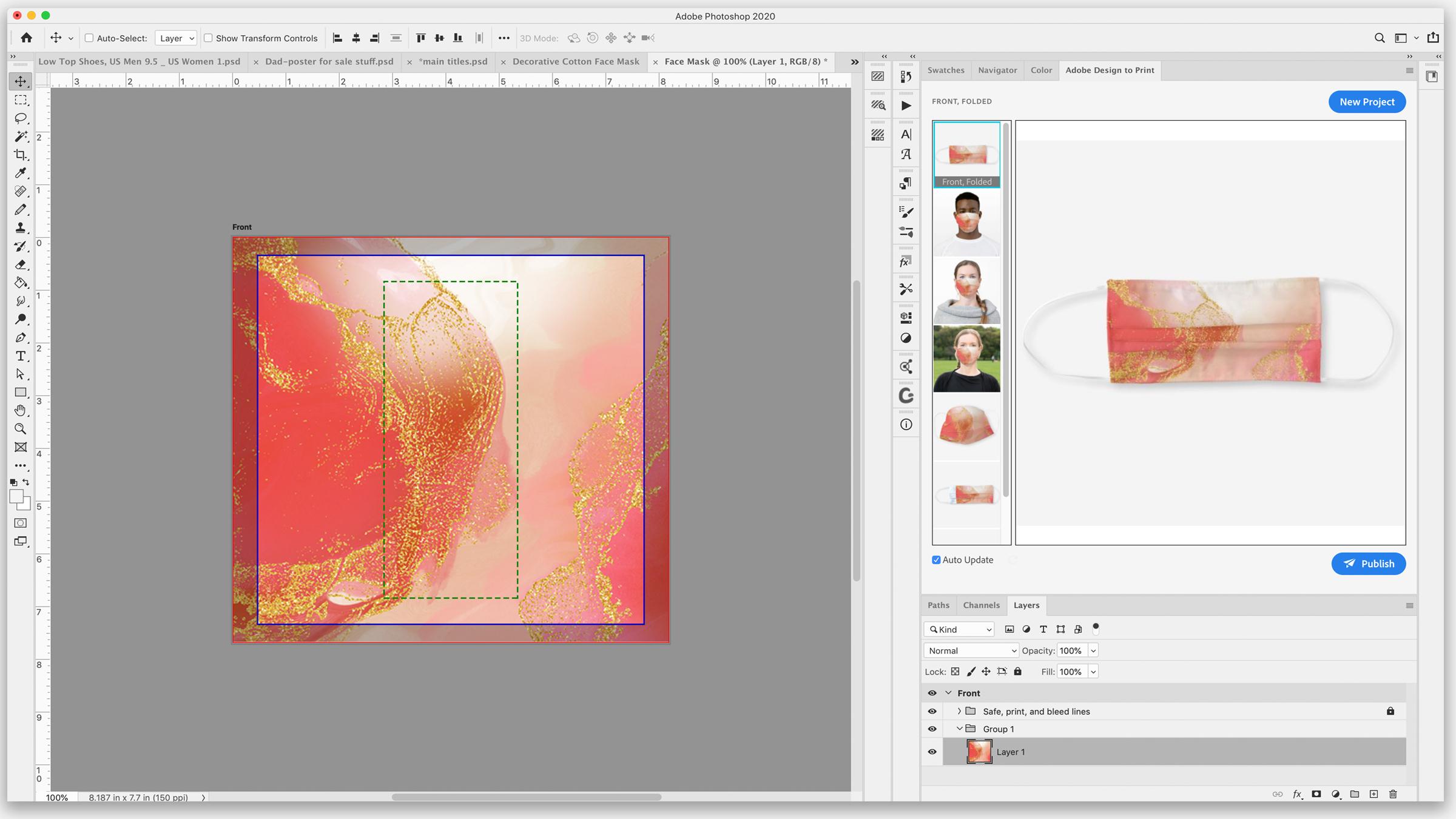Viewport: 1456px width, 819px height.
Task: Open the layer filter Kind dropdown
Action: point(959,629)
